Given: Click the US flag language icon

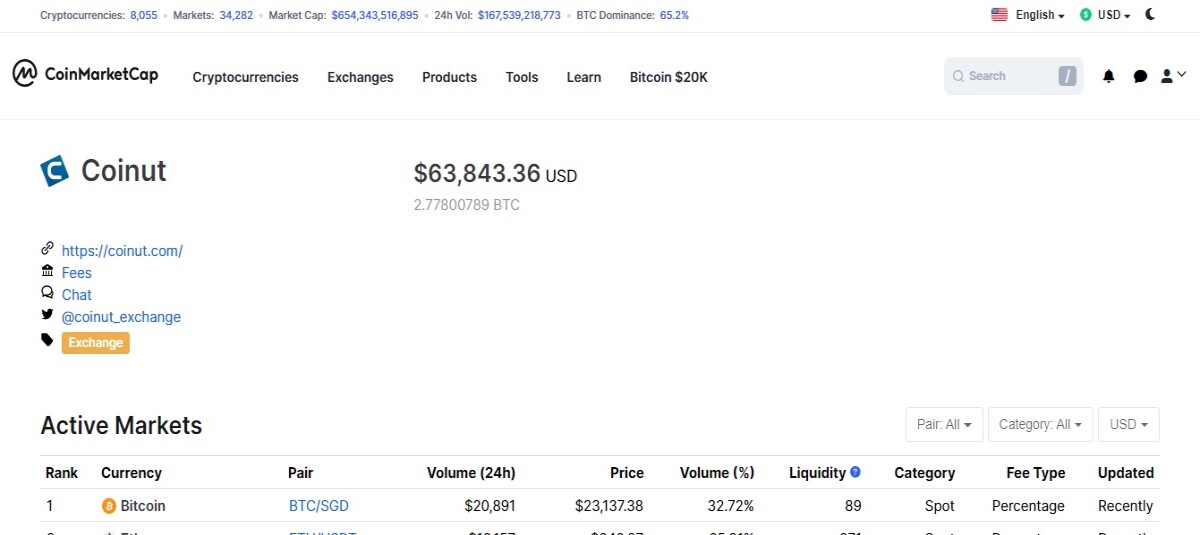Looking at the screenshot, I should tap(999, 15).
